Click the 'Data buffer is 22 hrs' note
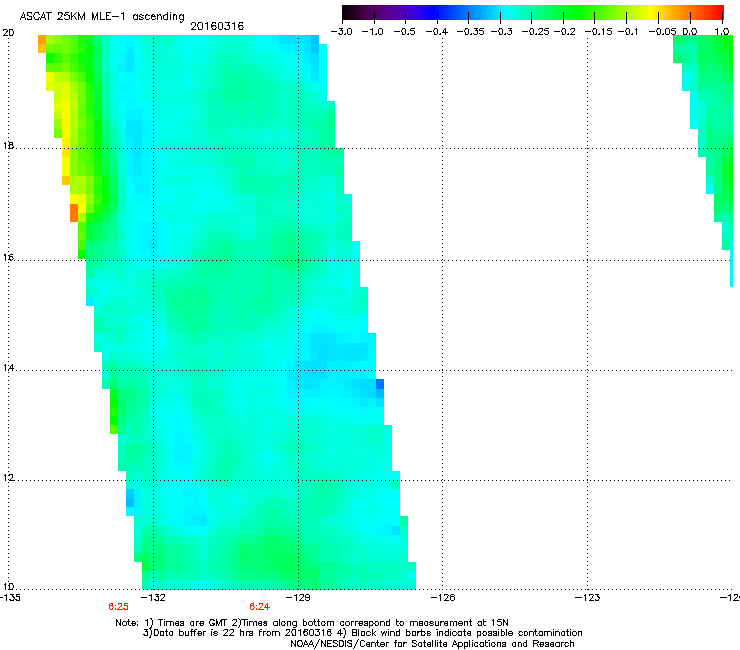The height and width of the screenshot is (650, 740). click(x=362, y=633)
